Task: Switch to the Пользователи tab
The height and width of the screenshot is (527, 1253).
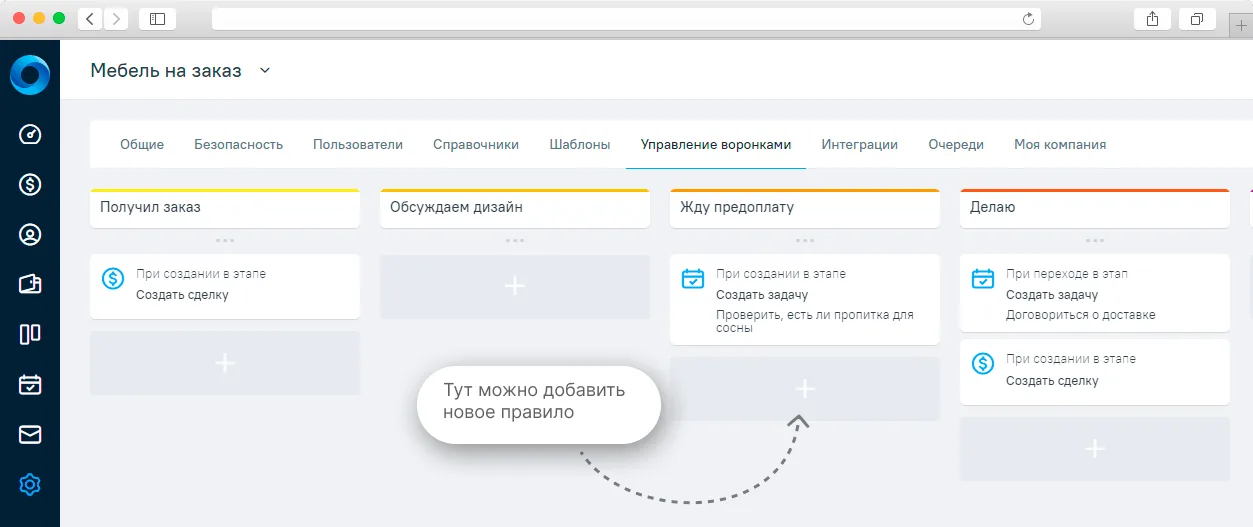Action: 358,144
